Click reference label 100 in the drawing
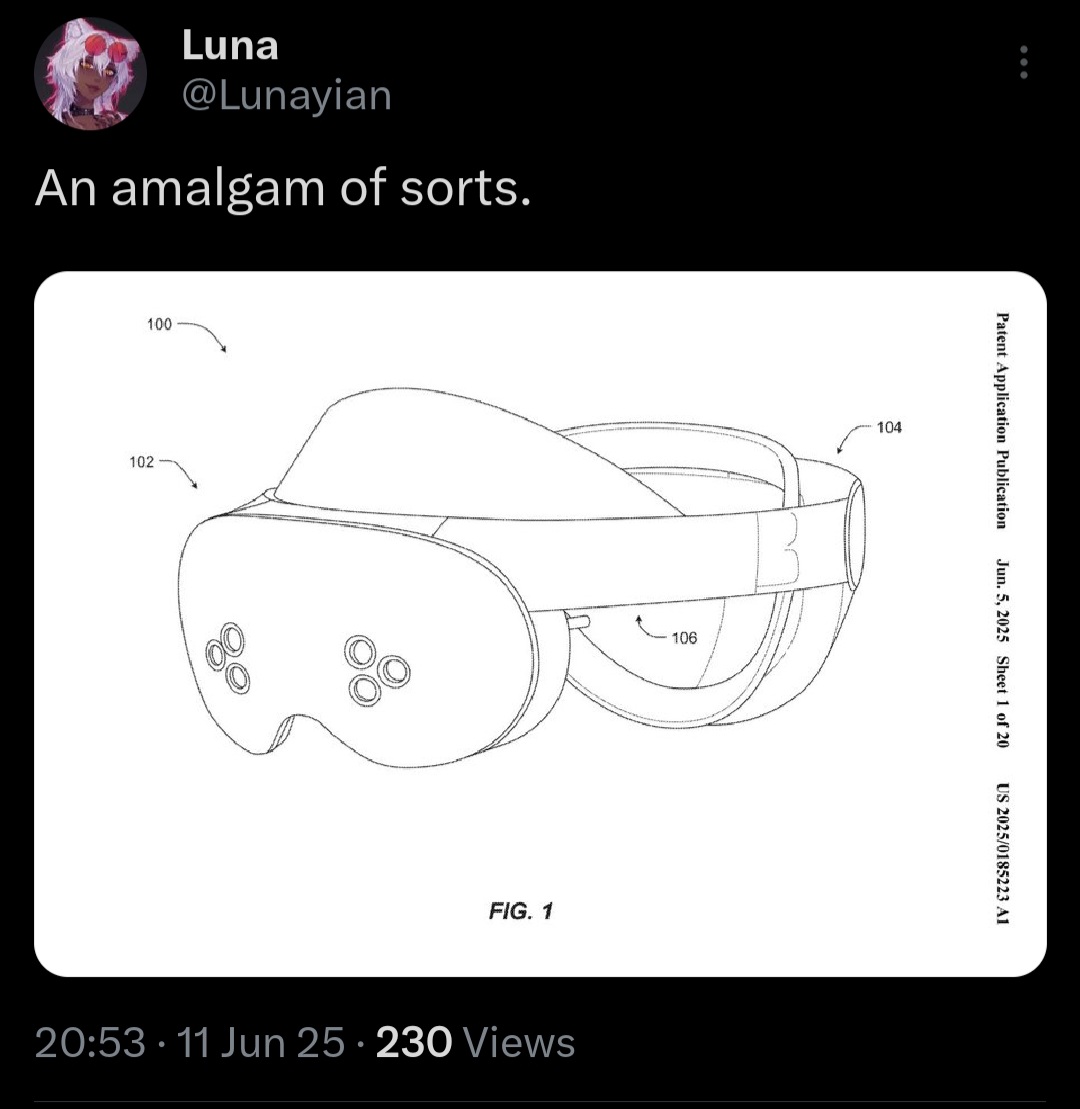Image resolution: width=1080 pixels, height=1109 pixels. pyautogui.click(x=159, y=324)
